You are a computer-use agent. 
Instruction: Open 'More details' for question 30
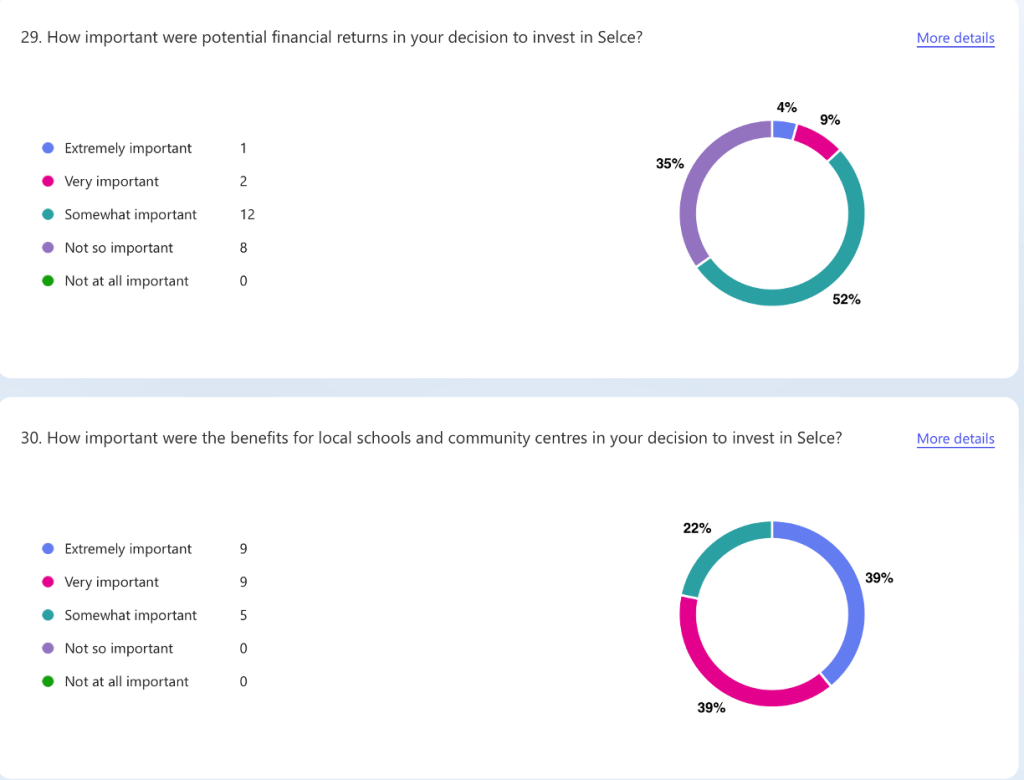(x=955, y=439)
